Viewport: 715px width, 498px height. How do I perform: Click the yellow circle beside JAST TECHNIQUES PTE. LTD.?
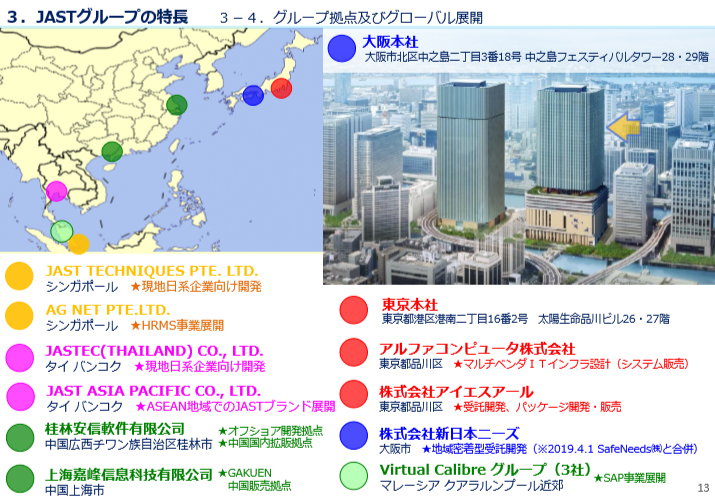(19, 276)
